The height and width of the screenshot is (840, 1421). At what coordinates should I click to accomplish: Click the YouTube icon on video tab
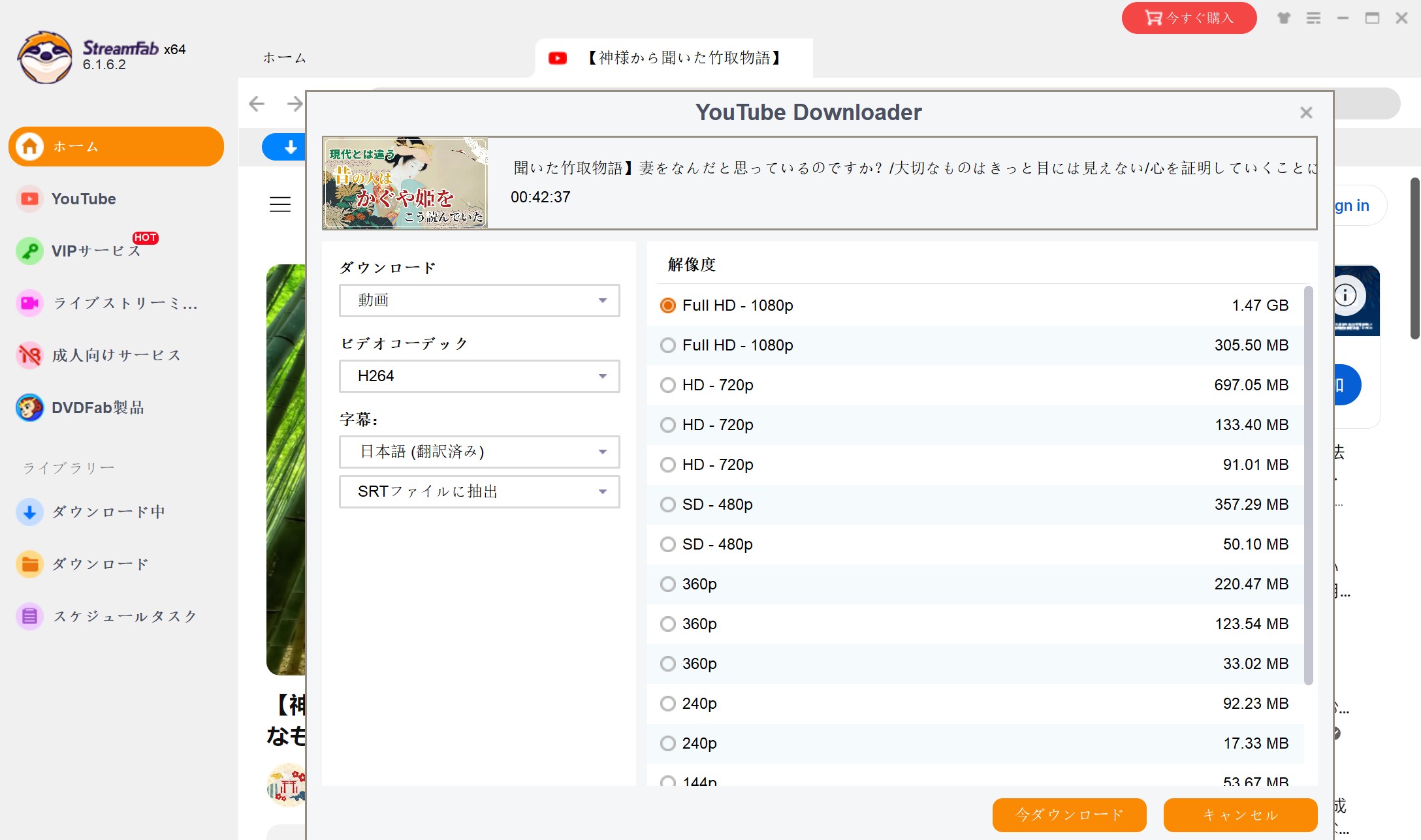click(x=558, y=58)
